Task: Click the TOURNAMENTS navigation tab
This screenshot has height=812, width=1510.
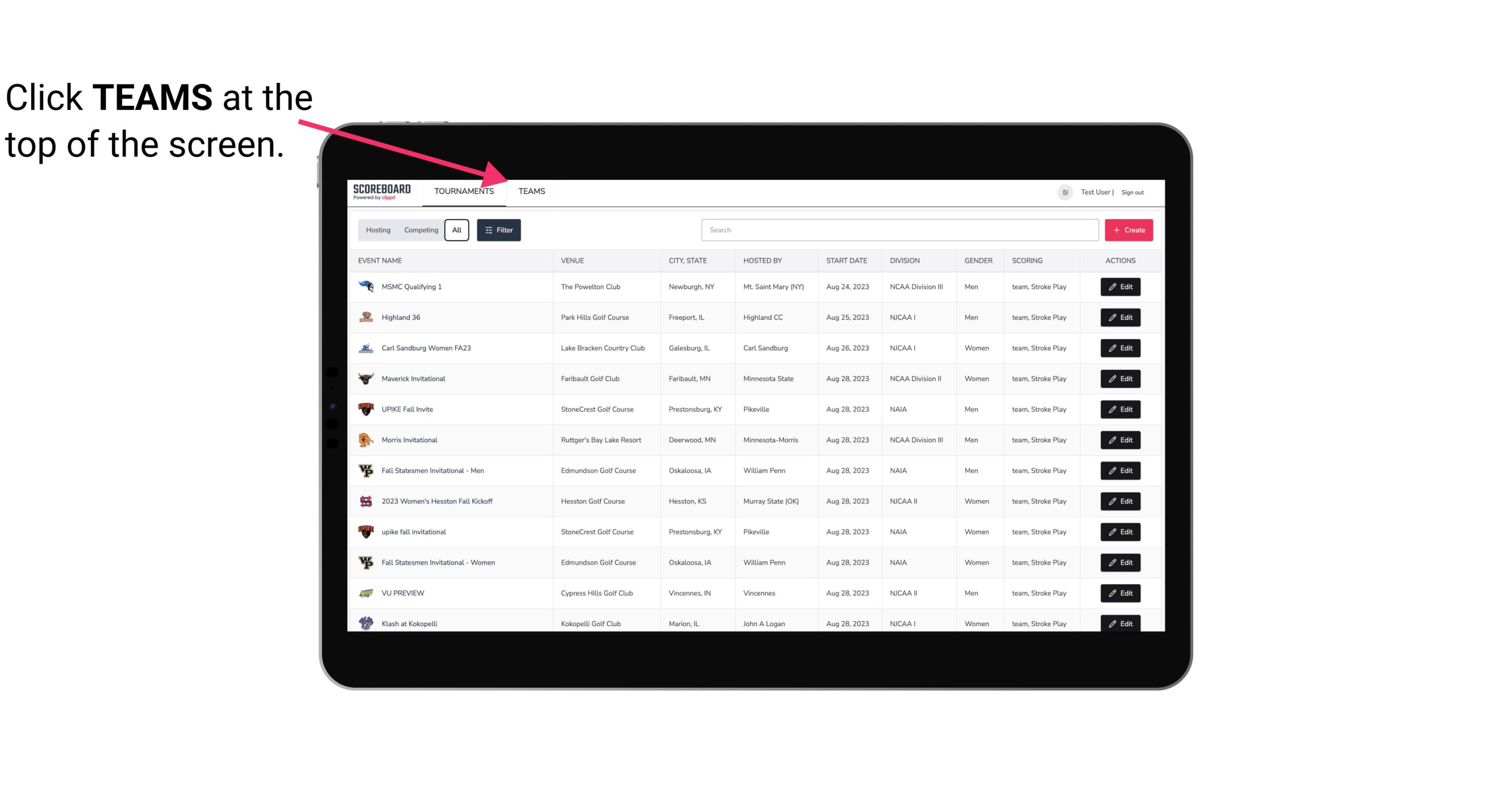Action: [464, 192]
